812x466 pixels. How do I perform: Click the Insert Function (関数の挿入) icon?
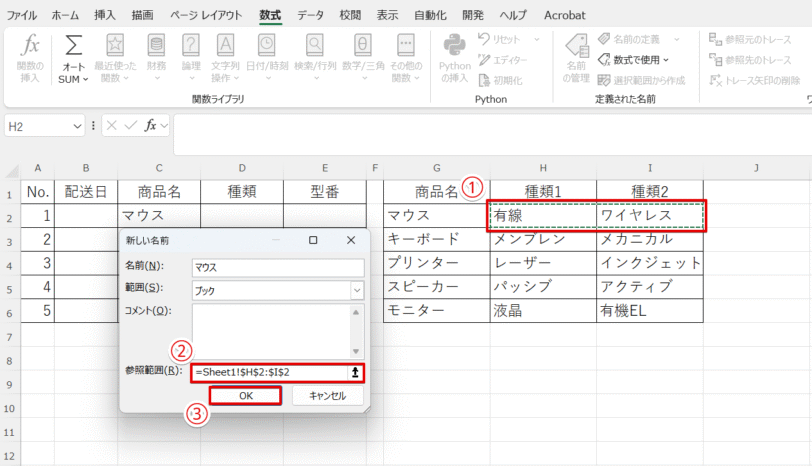pyautogui.click(x=30, y=45)
